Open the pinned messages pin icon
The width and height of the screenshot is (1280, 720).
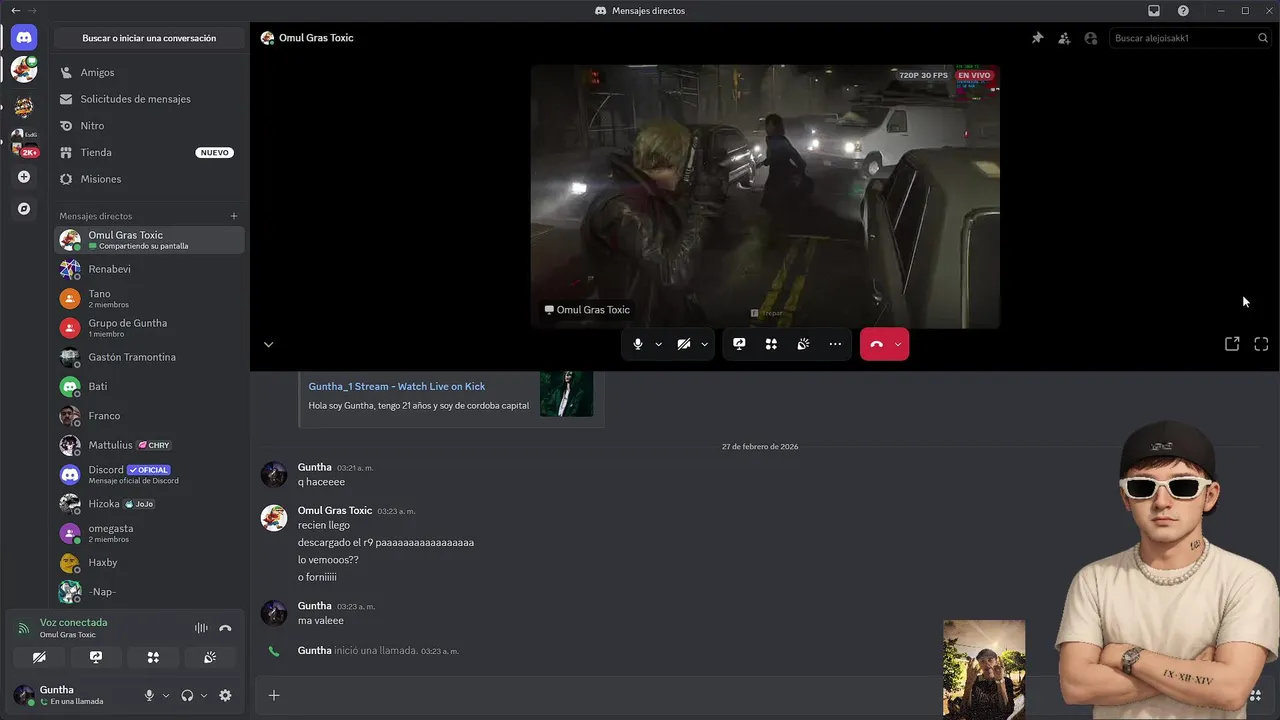[1037, 38]
